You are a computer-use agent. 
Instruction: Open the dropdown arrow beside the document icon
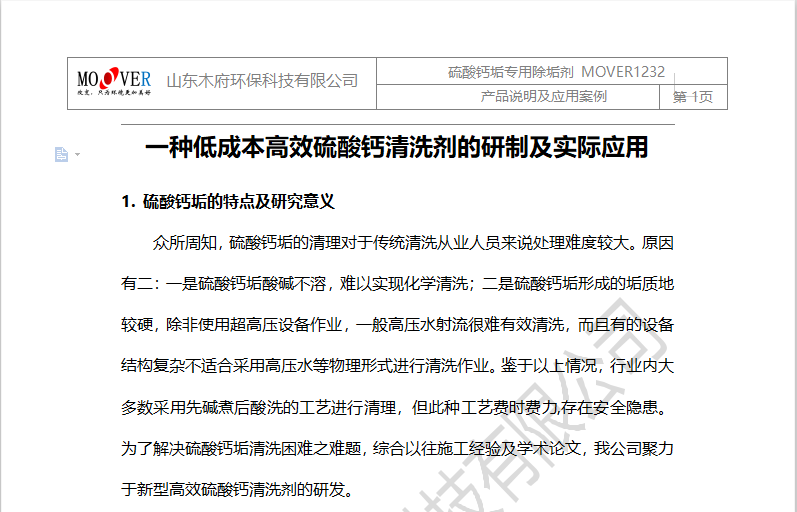[x=77, y=155]
